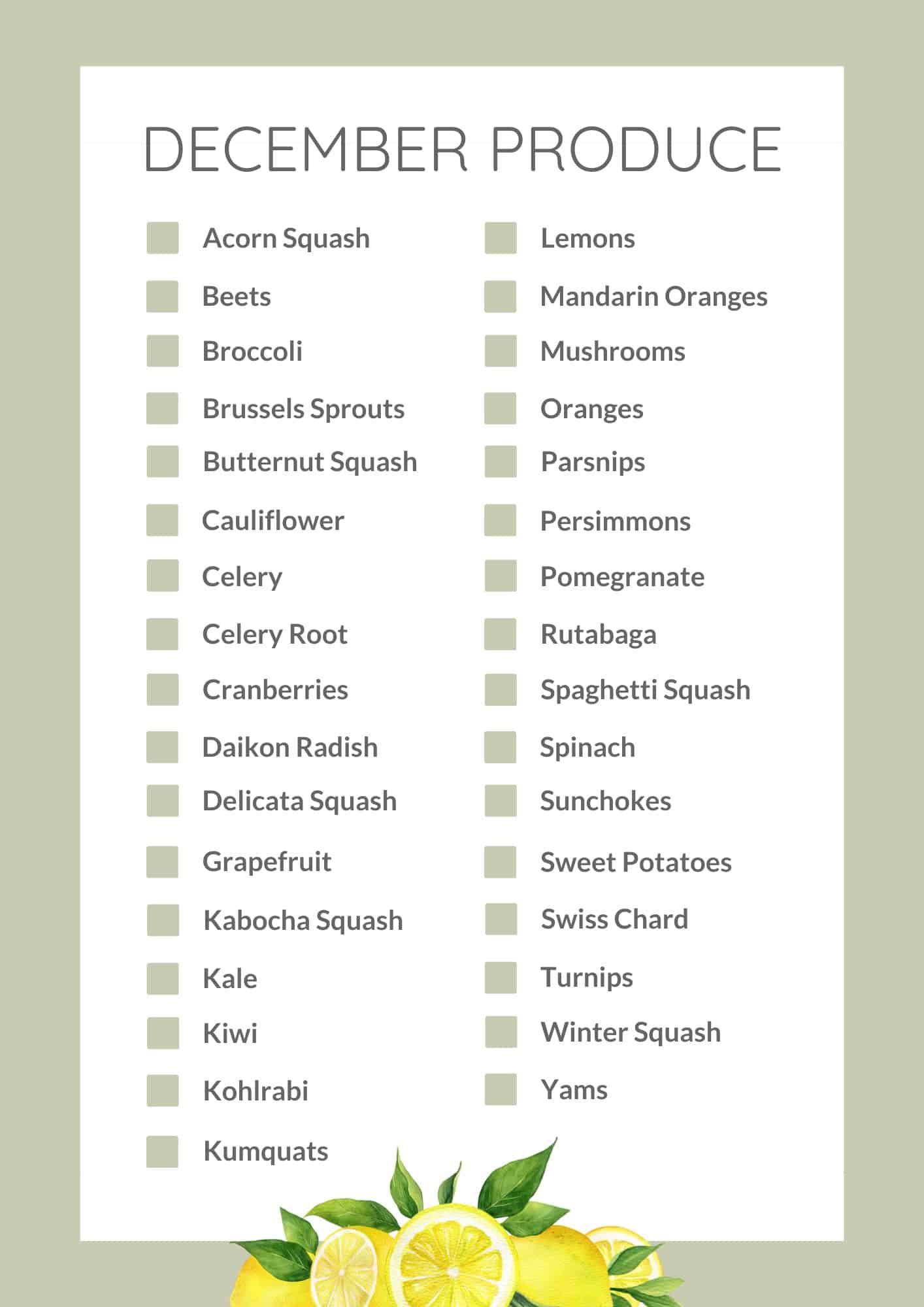Select the Swiss Chard text
The height and width of the screenshot is (1307, 924).
click(x=614, y=919)
